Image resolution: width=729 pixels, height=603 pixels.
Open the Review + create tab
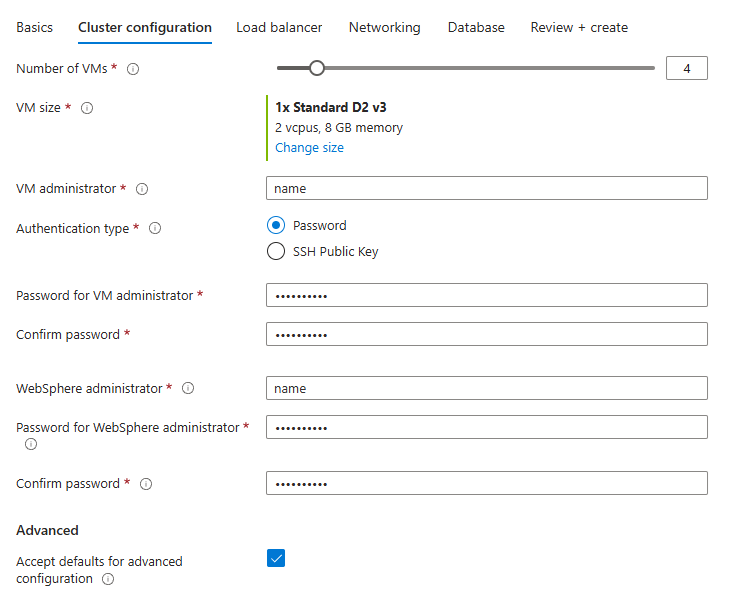point(579,28)
